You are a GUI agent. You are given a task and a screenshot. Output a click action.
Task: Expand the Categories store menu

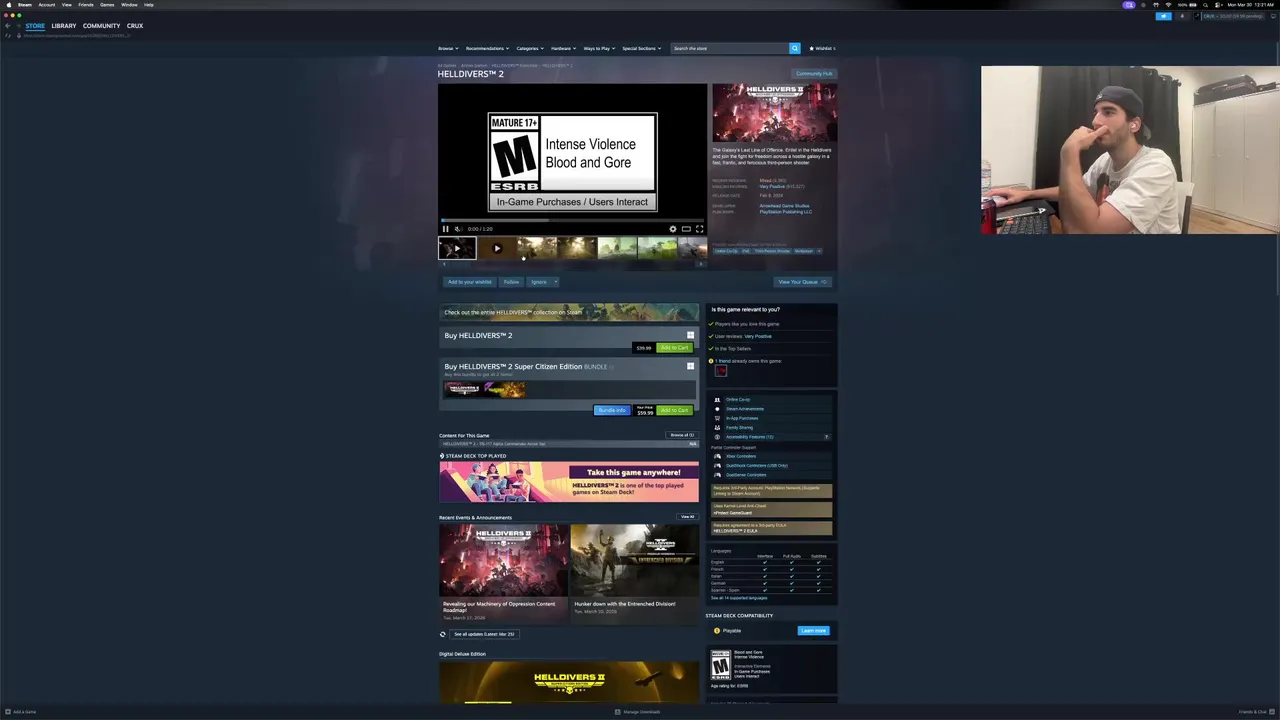pyautogui.click(x=530, y=48)
